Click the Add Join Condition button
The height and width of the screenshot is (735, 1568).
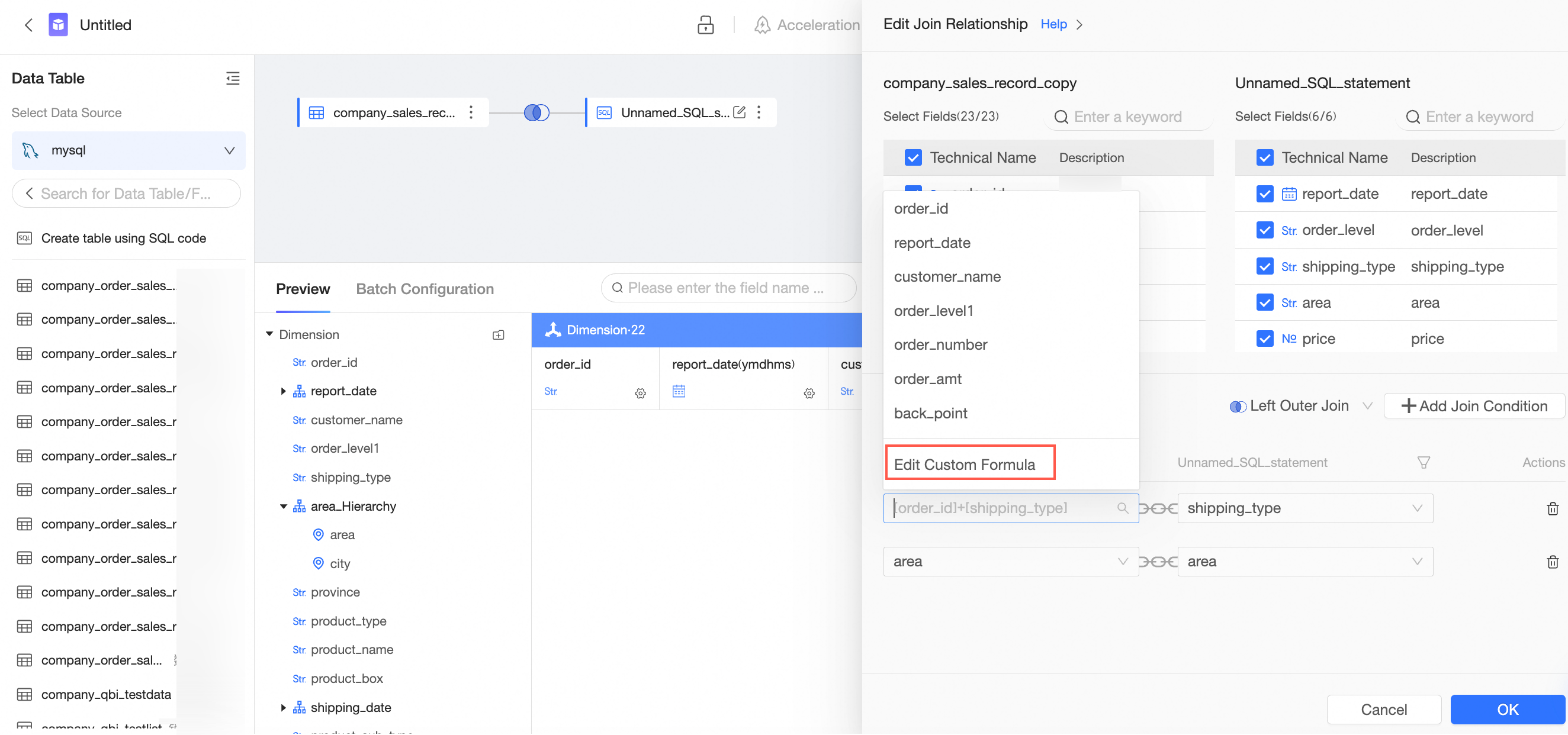coord(1474,406)
